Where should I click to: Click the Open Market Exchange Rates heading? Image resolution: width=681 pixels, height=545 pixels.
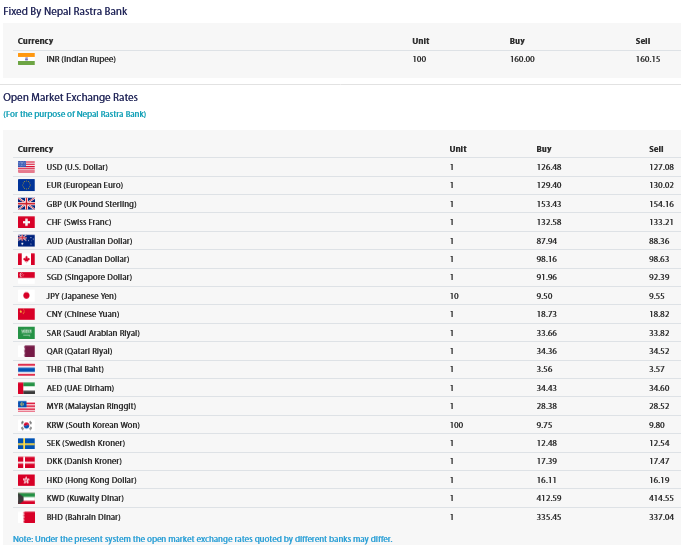(70, 97)
